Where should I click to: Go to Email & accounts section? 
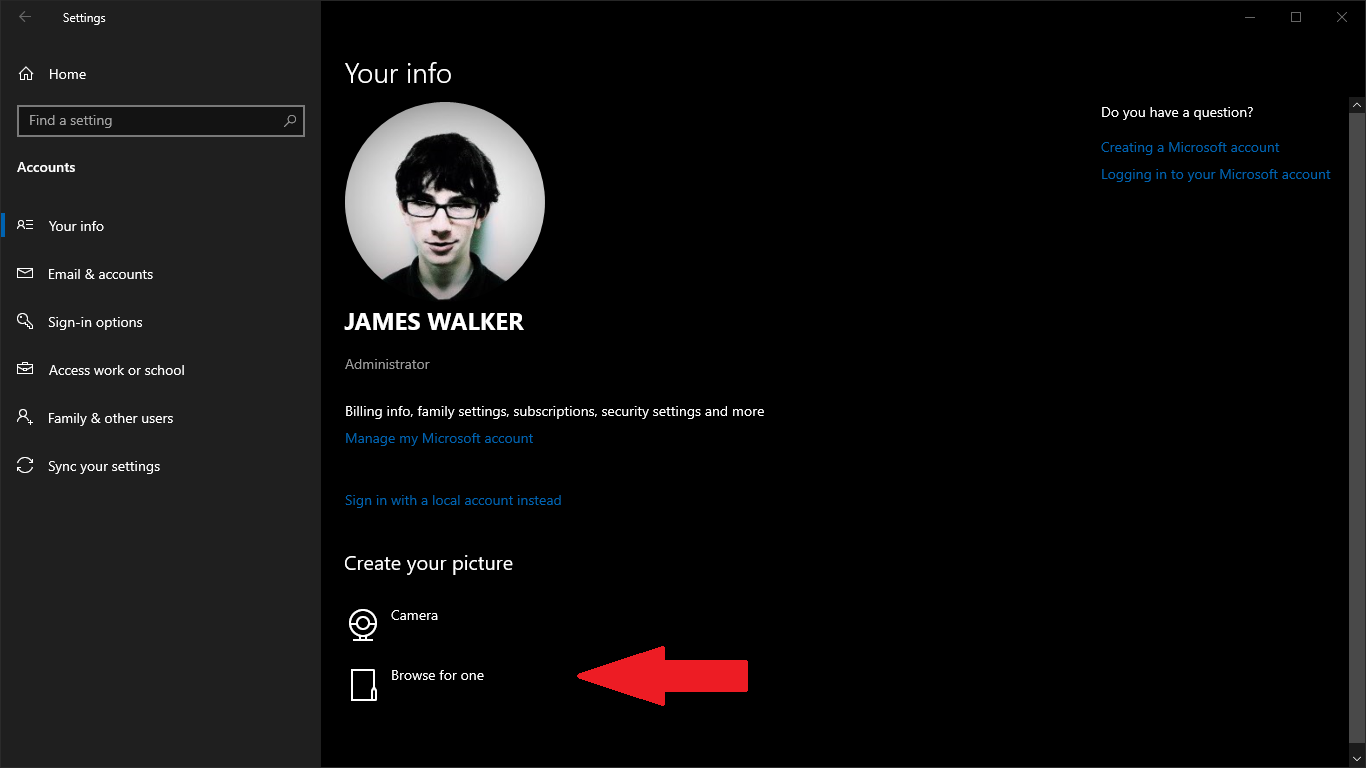coord(100,274)
